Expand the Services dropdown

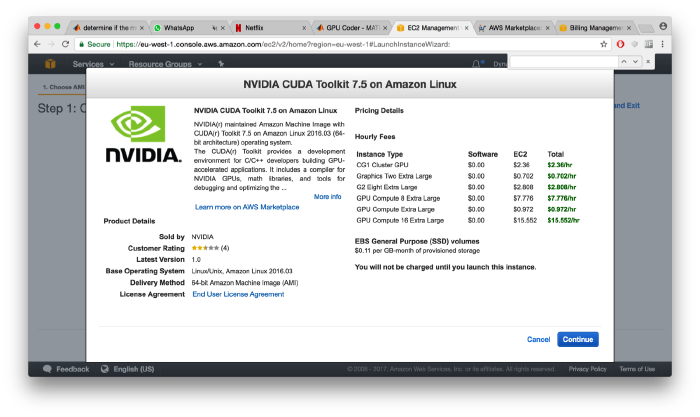(93, 64)
